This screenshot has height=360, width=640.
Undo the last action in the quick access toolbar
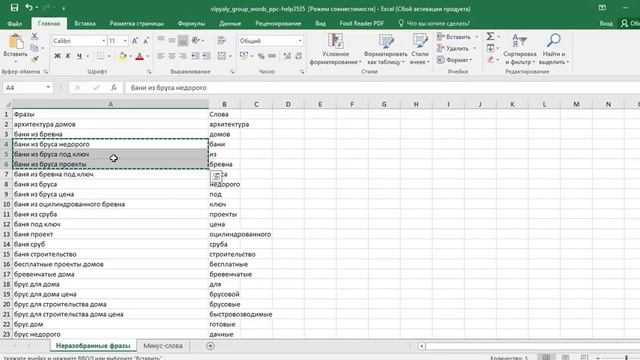(x=29, y=8)
